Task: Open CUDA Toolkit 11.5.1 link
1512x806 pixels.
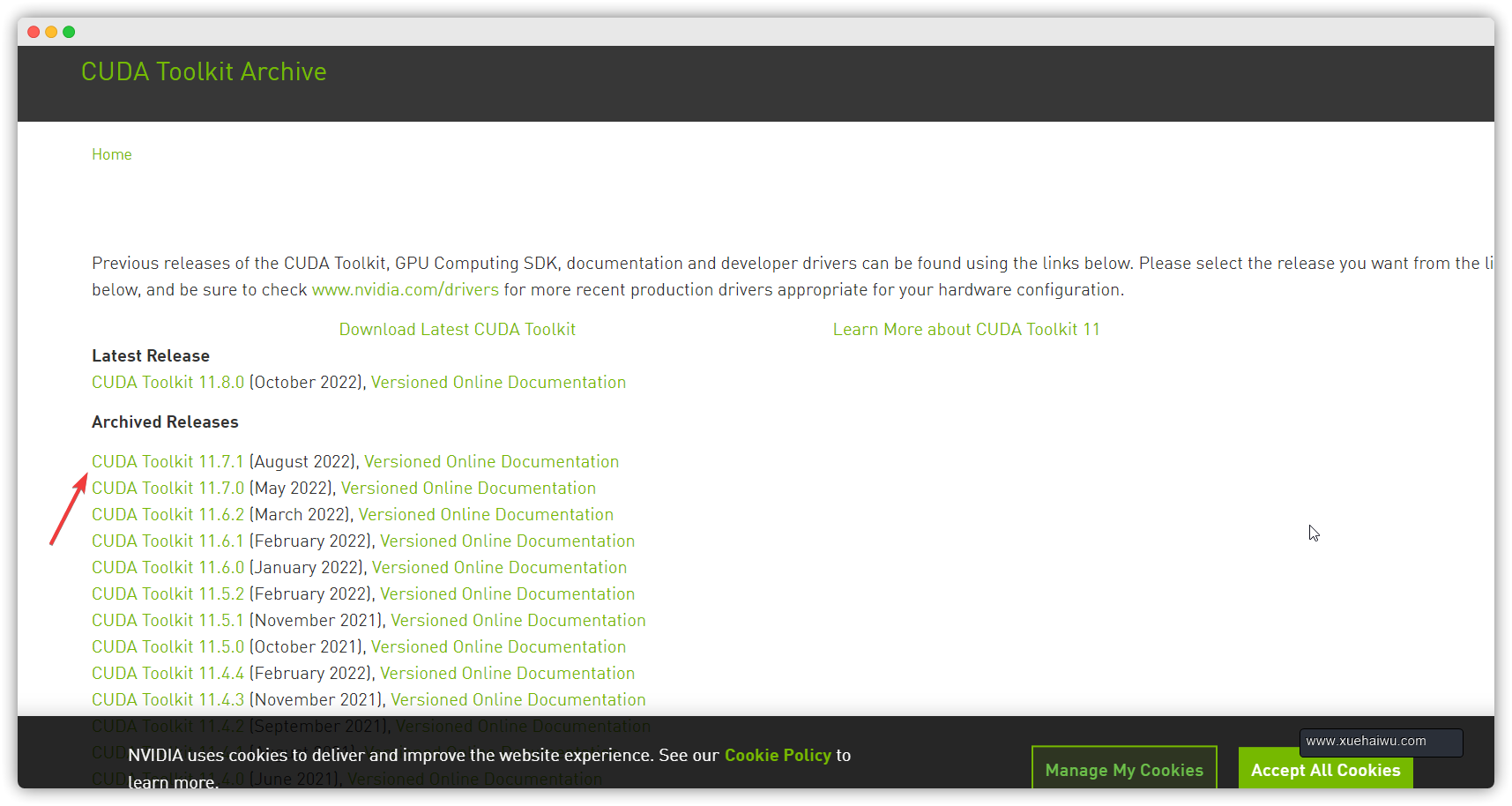Action: click(168, 621)
